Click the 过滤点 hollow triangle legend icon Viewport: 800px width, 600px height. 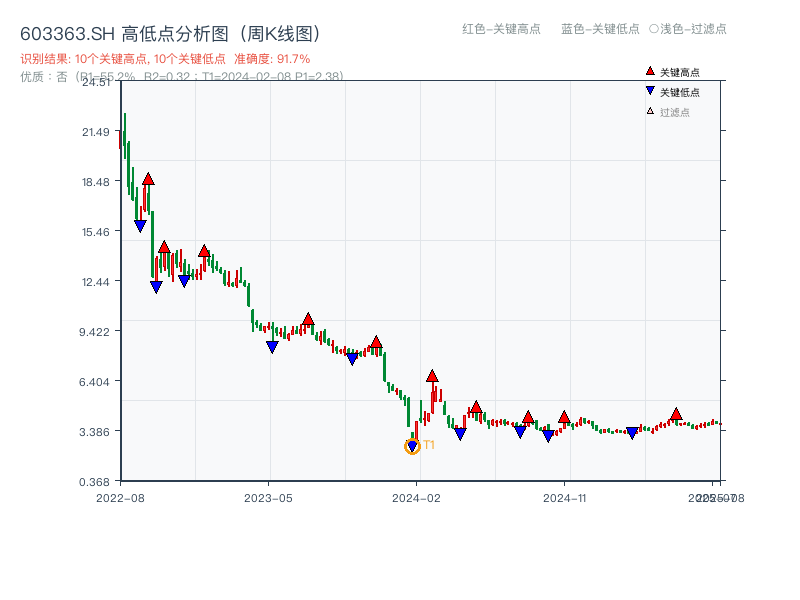(x=648, y=109)
